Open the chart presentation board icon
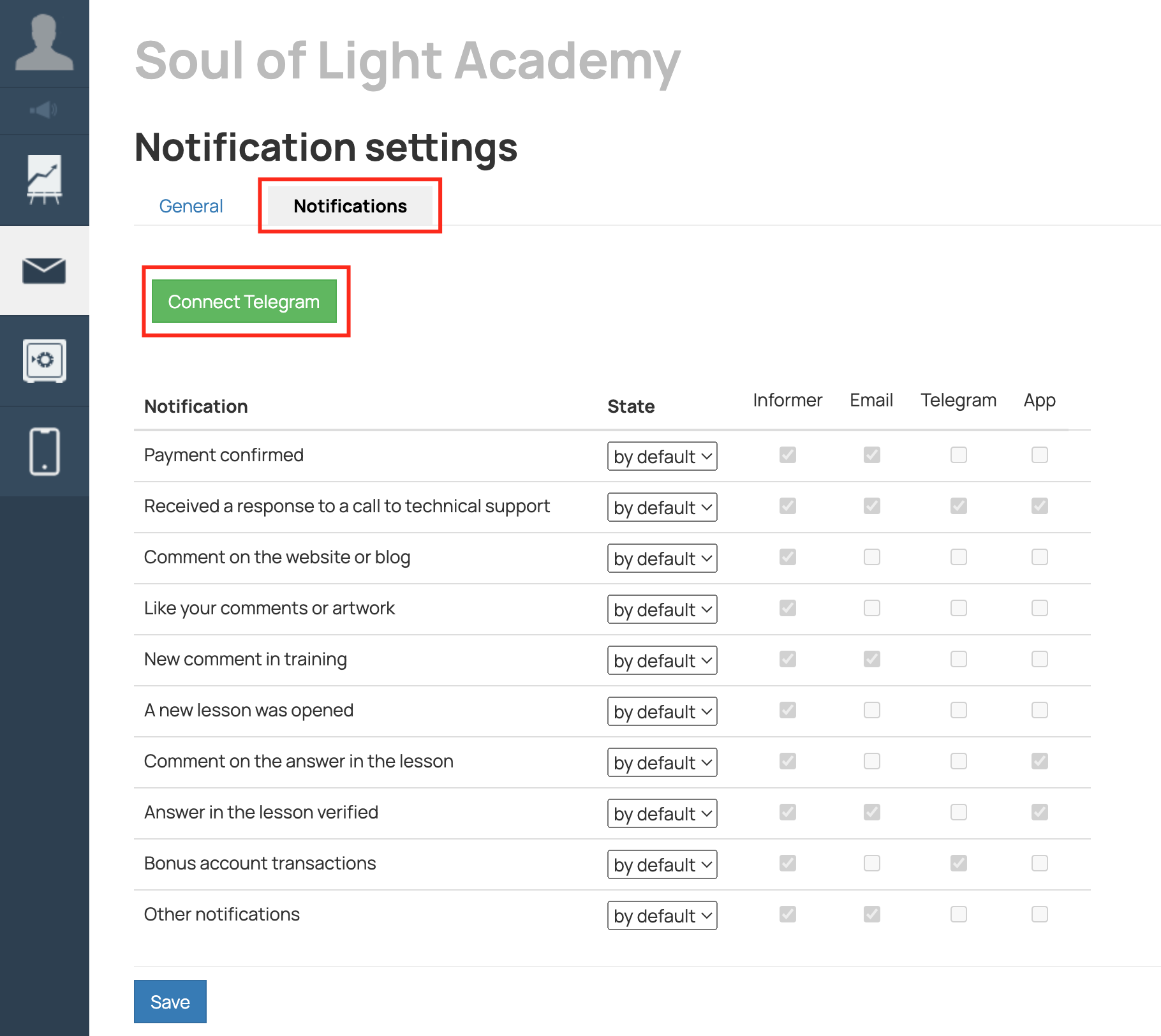Image resolution: width=1161 pixels, height=1036 pixels. (44, 180)
